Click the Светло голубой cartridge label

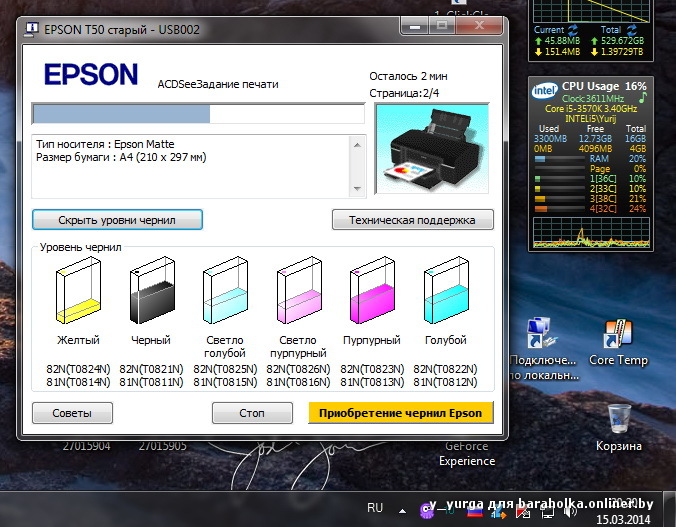[x=225, y=346]
